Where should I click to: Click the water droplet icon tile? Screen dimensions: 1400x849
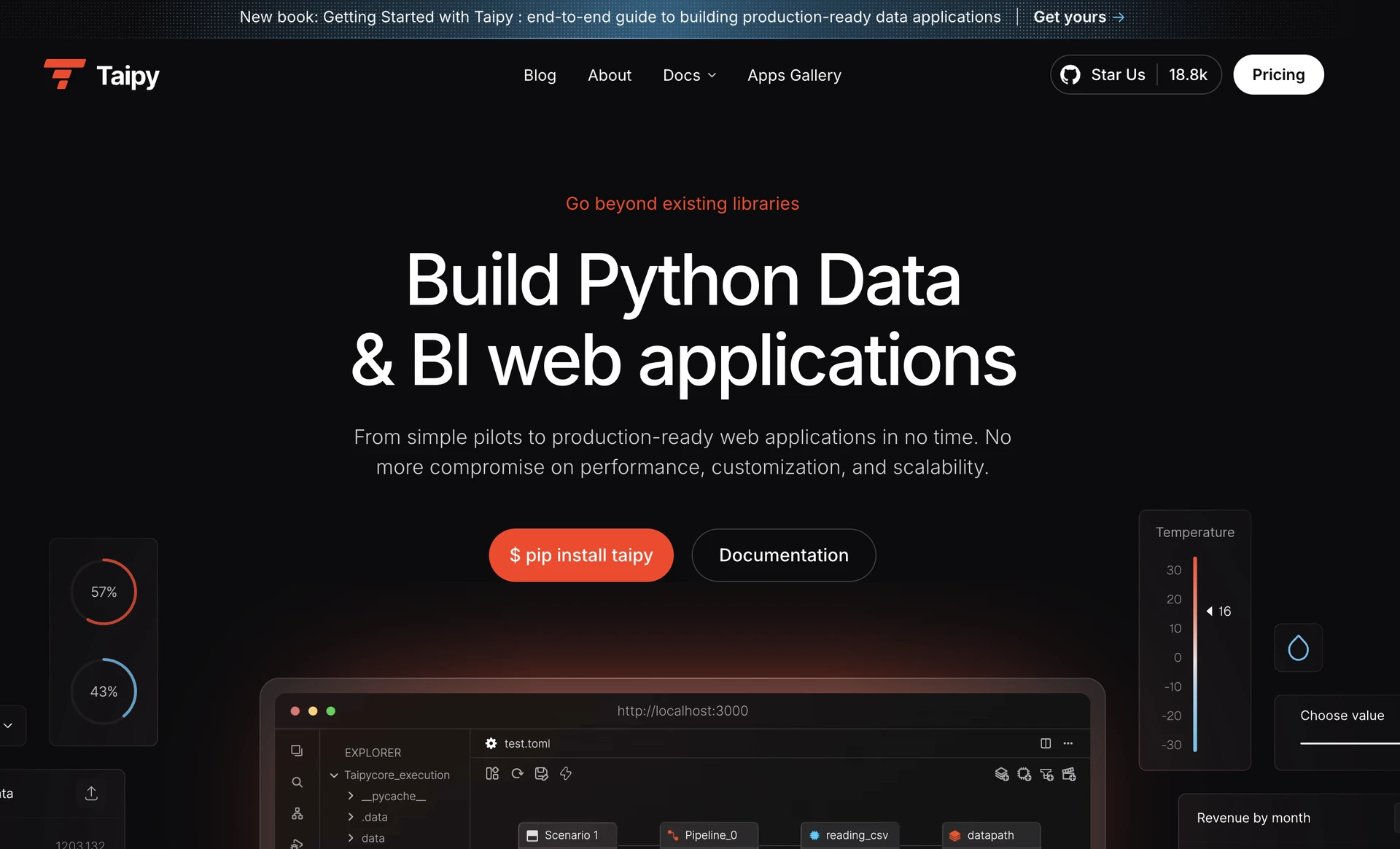click(1298, 648)
